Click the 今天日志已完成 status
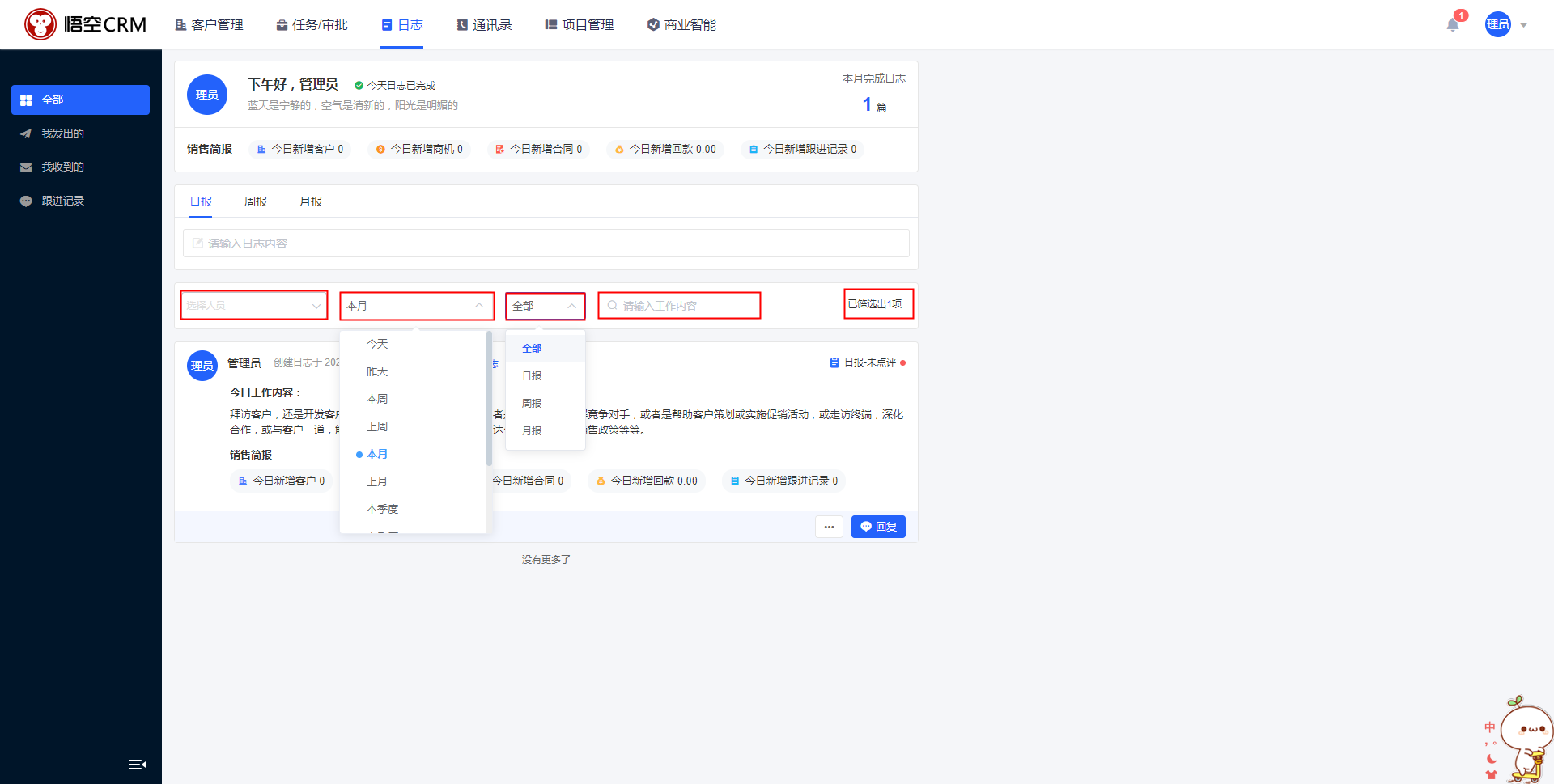 [395, 85]
